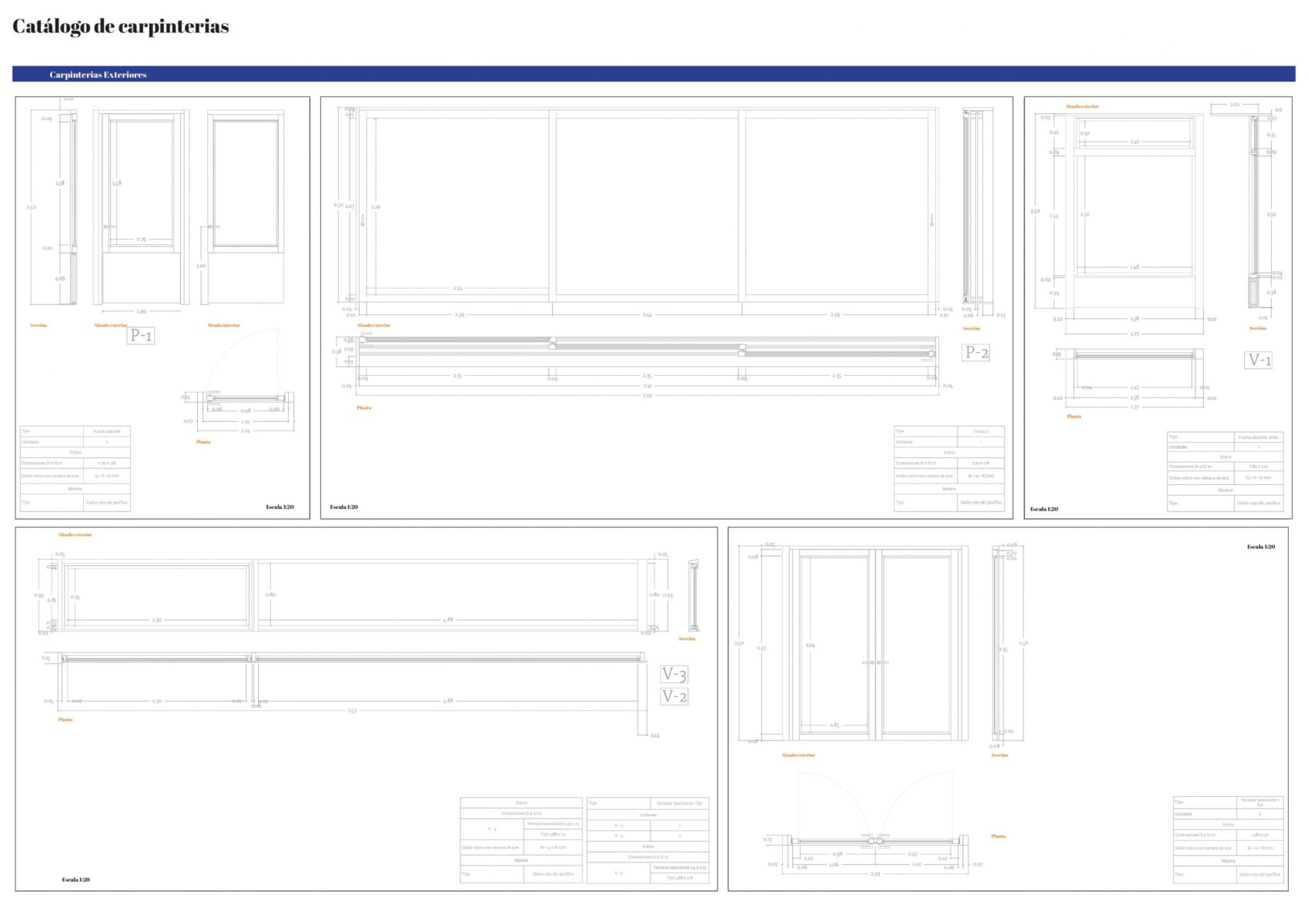
Task: Click 'Sección' label in the double door panel
Action: pyautogui.click(x=999, y=755)
